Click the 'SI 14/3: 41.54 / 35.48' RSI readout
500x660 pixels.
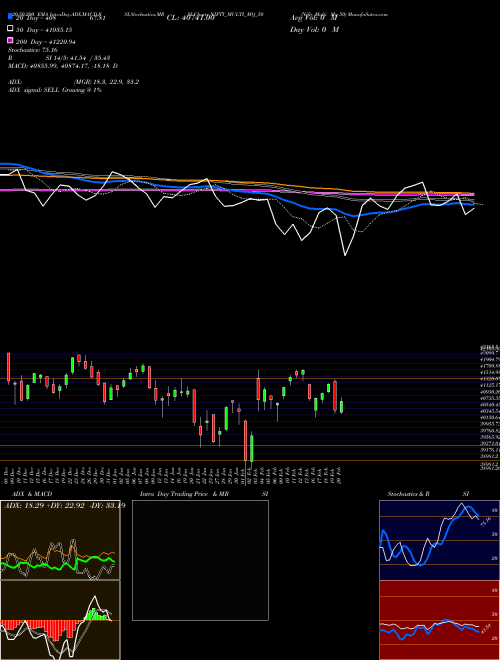point(78,58)
